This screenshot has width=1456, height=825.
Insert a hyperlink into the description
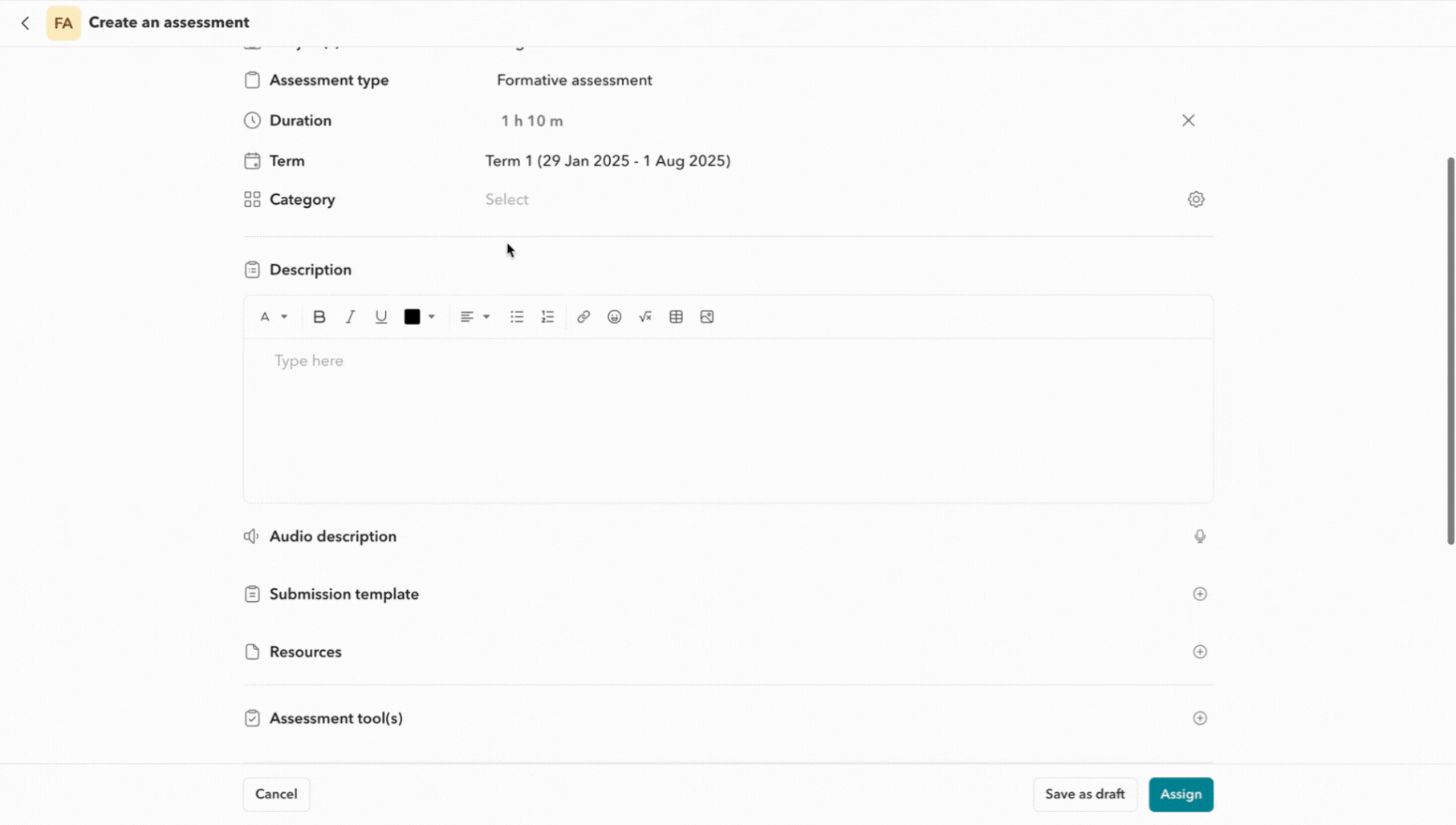[x=583, y=316]
